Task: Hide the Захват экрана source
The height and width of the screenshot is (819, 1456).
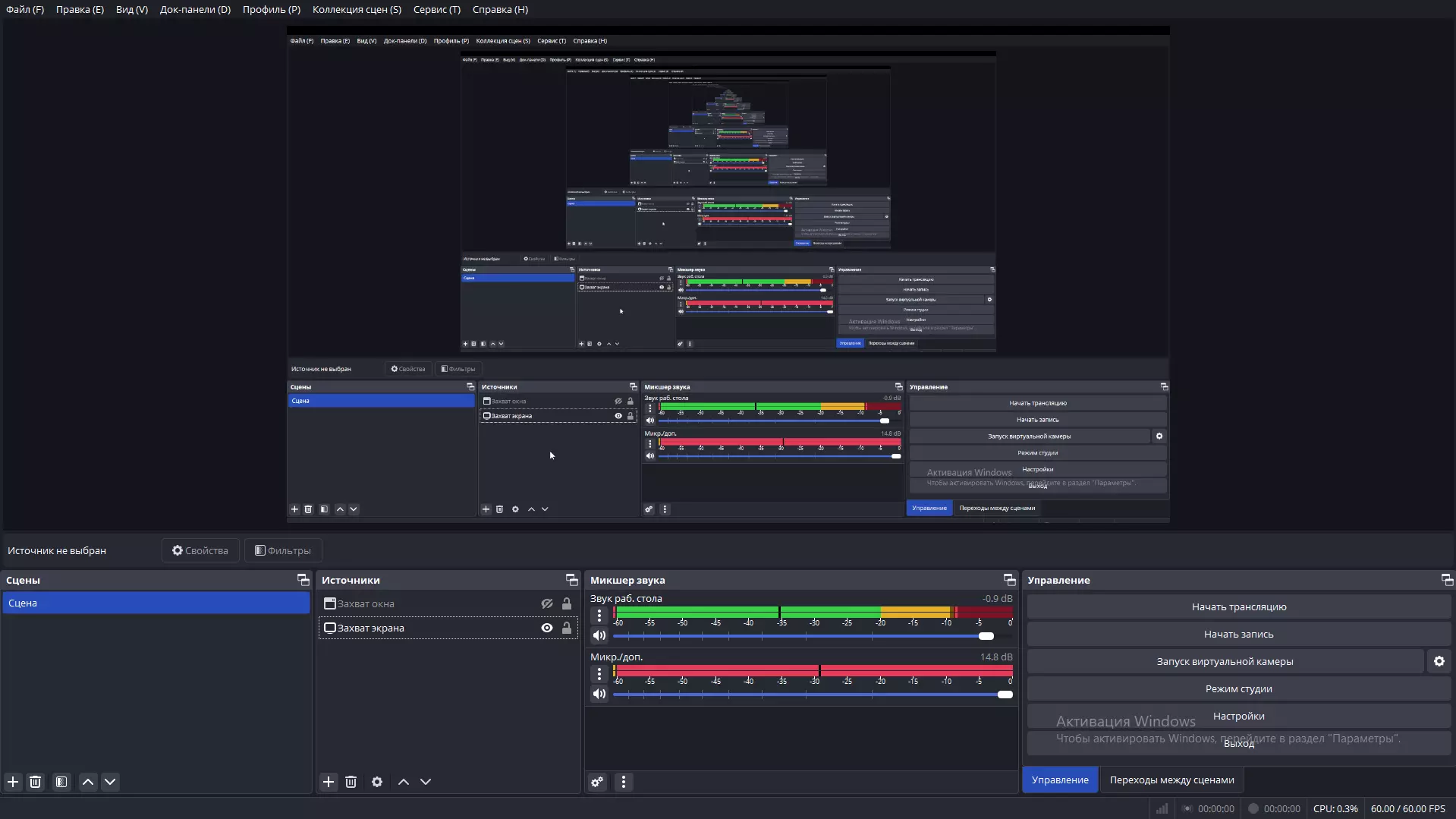Action: 547,628
